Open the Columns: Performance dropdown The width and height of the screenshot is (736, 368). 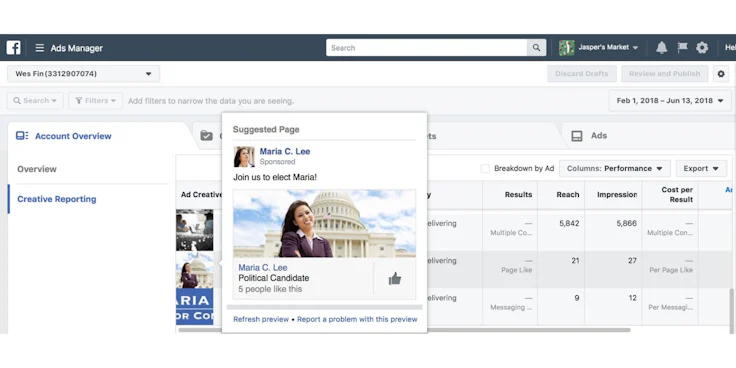[x=614, y=169]
